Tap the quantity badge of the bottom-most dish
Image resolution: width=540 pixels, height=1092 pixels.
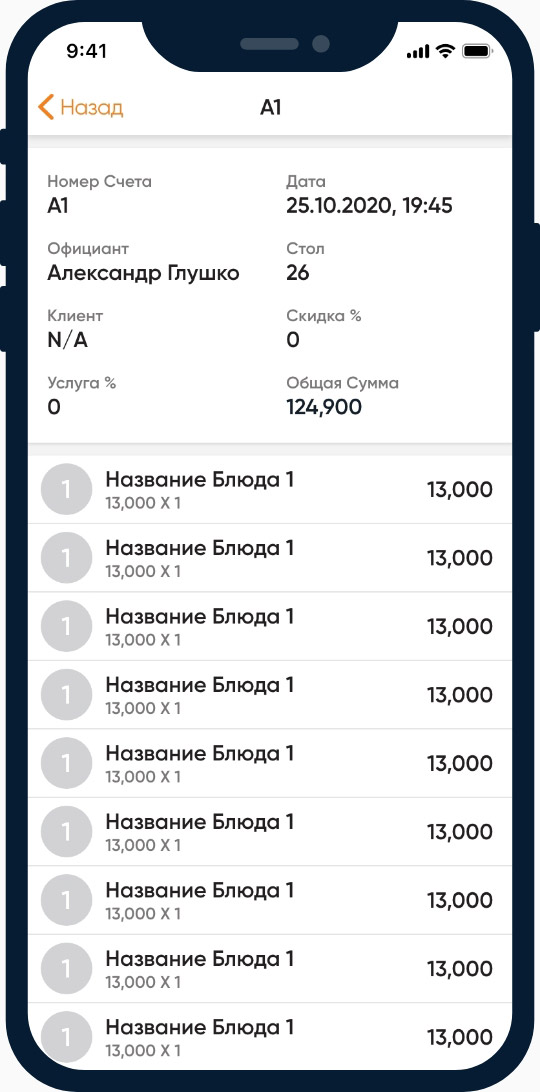(67, 1037)
